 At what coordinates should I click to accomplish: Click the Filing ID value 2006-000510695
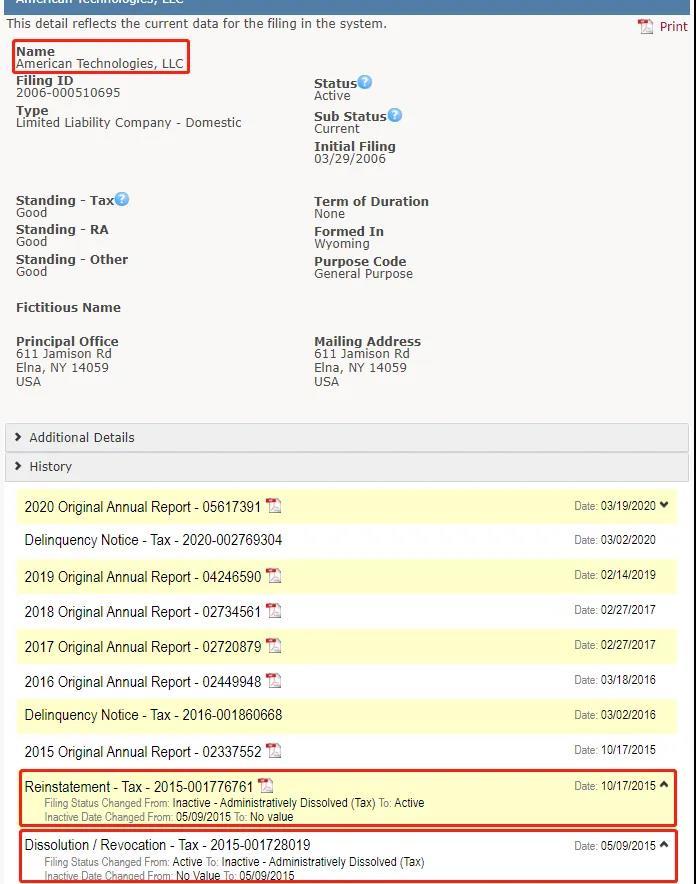pyautogui.click(x=68, y=93)
